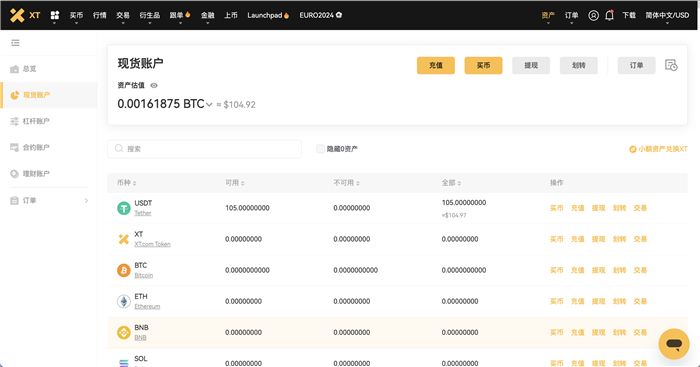Click 交易 in the XT row
Screen dimensions: 700x367
640,239
